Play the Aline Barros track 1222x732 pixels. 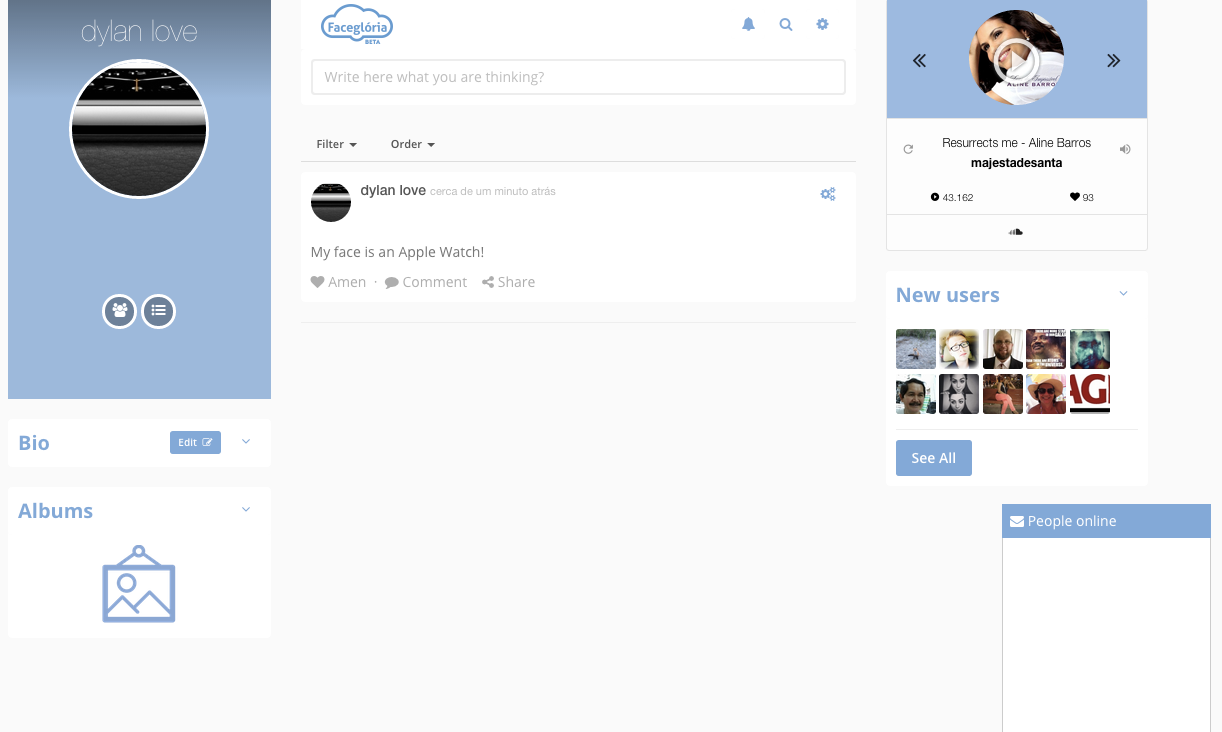1016,62
